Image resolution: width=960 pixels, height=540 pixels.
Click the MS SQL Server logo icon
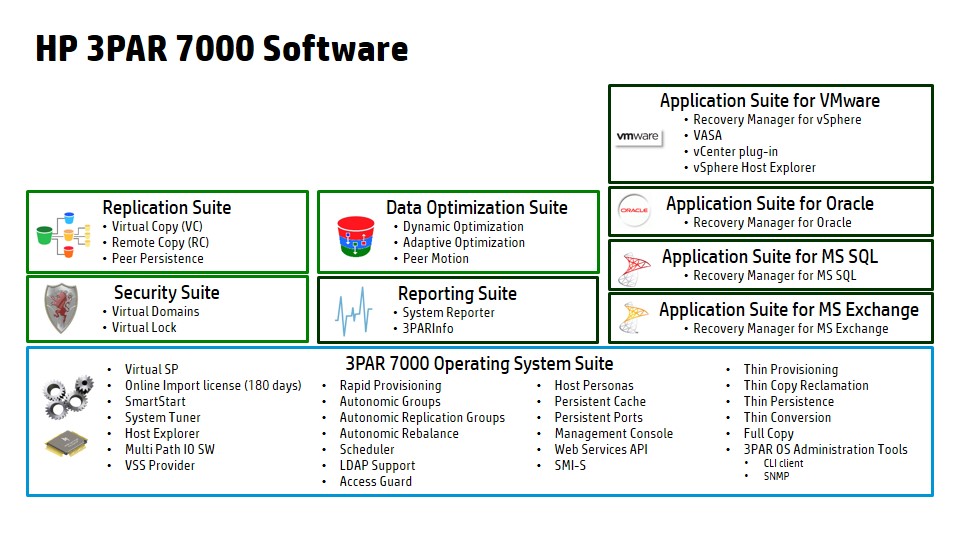pos(633,269)
